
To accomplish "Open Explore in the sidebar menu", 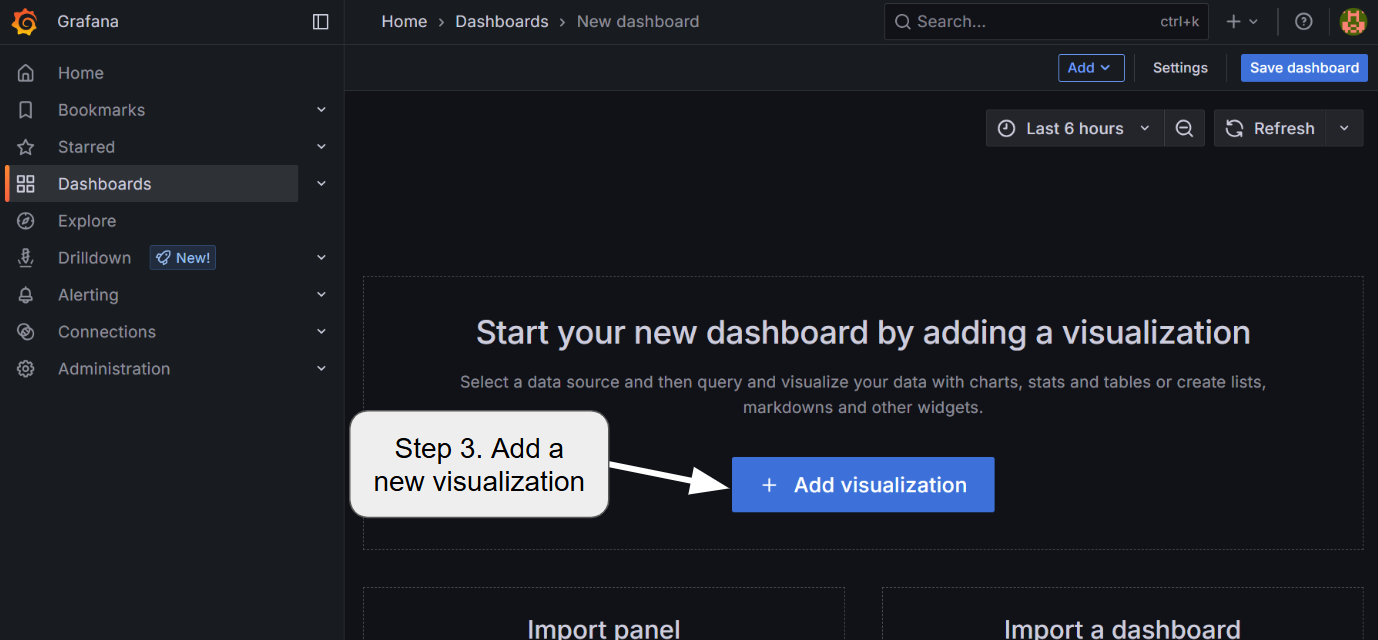I will click(87, 221).
